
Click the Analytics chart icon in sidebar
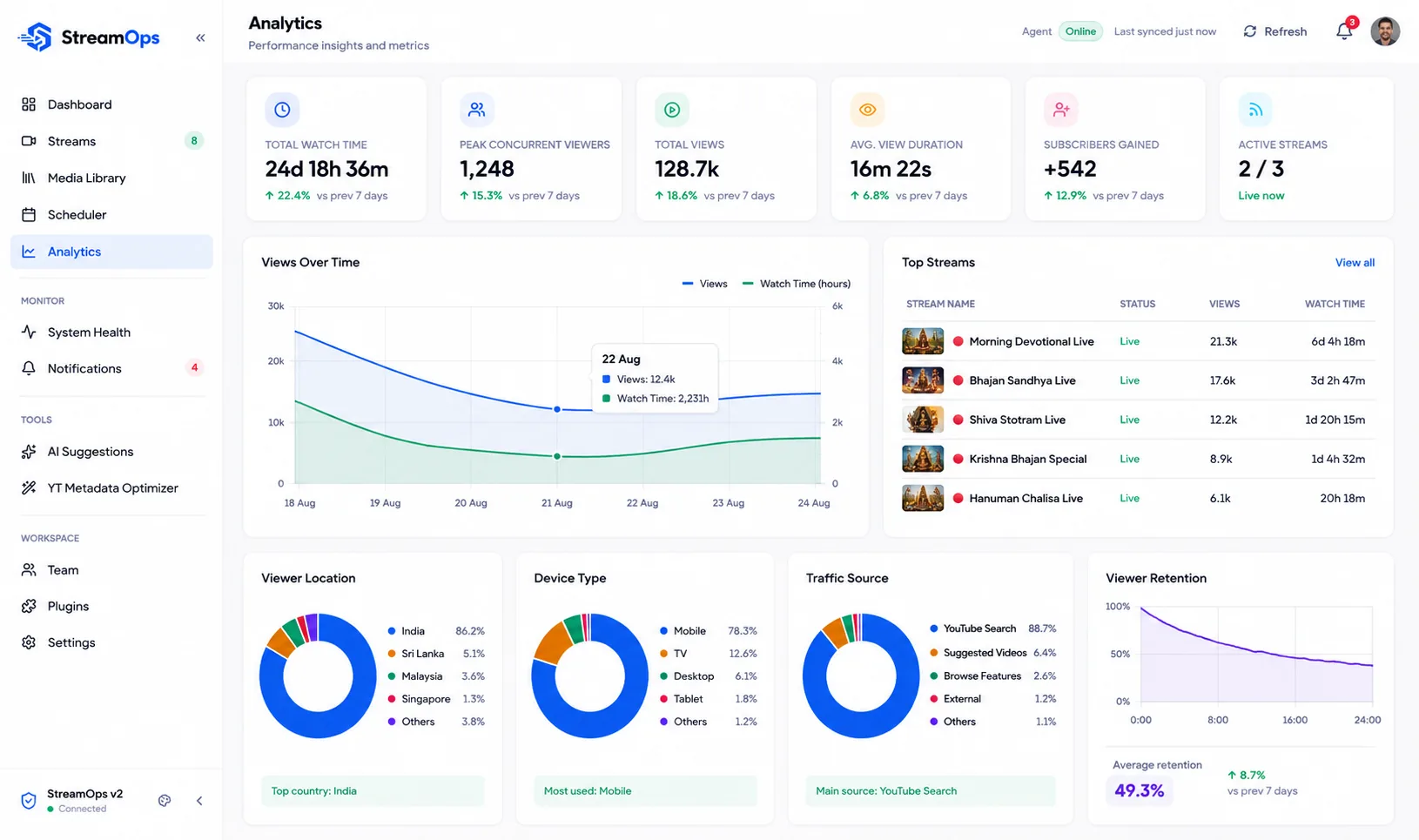coord(29,252)
